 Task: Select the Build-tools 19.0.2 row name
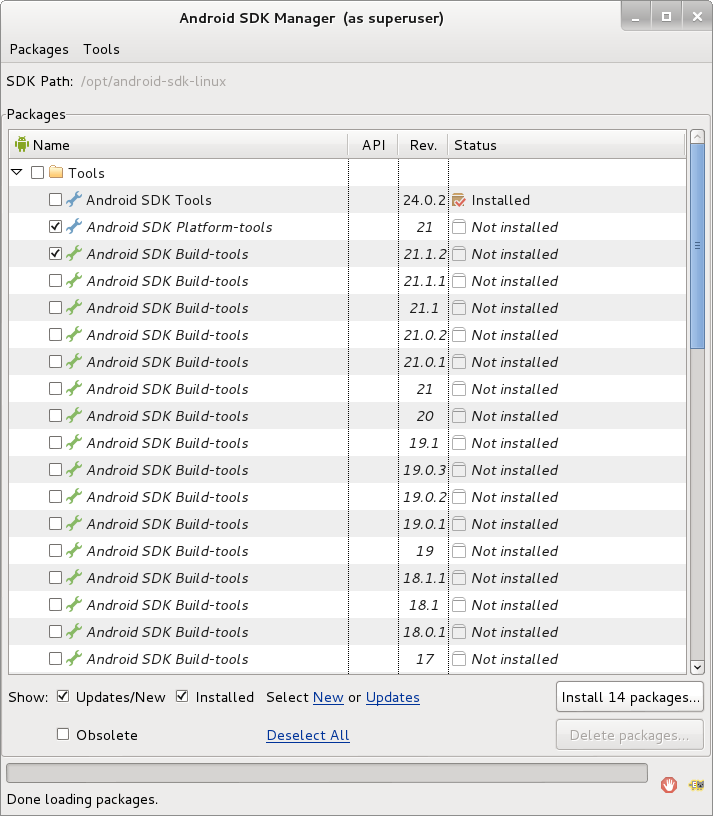pyautogui.click(x=167, y=497)
